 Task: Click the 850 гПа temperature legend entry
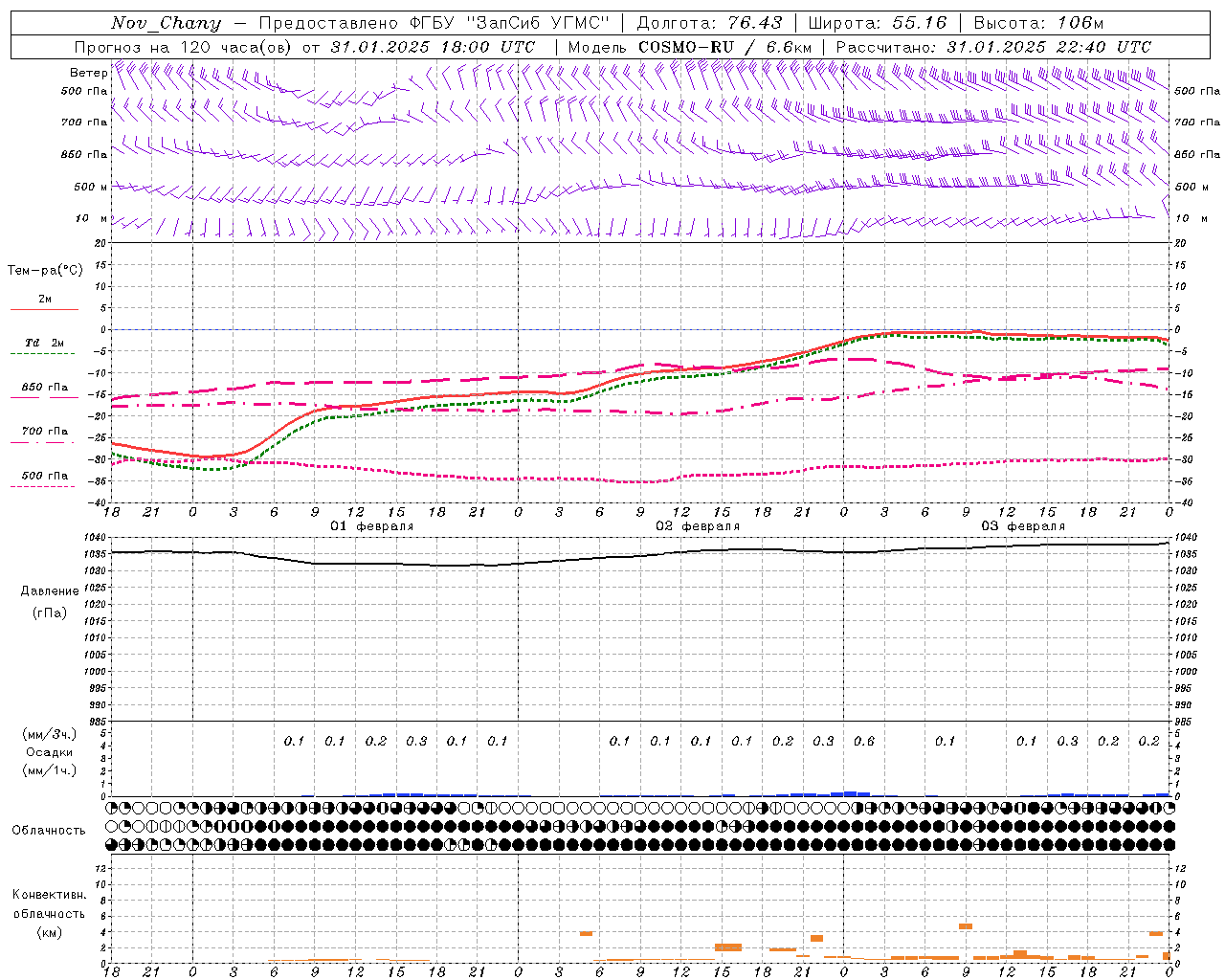[x=45, y=388]
